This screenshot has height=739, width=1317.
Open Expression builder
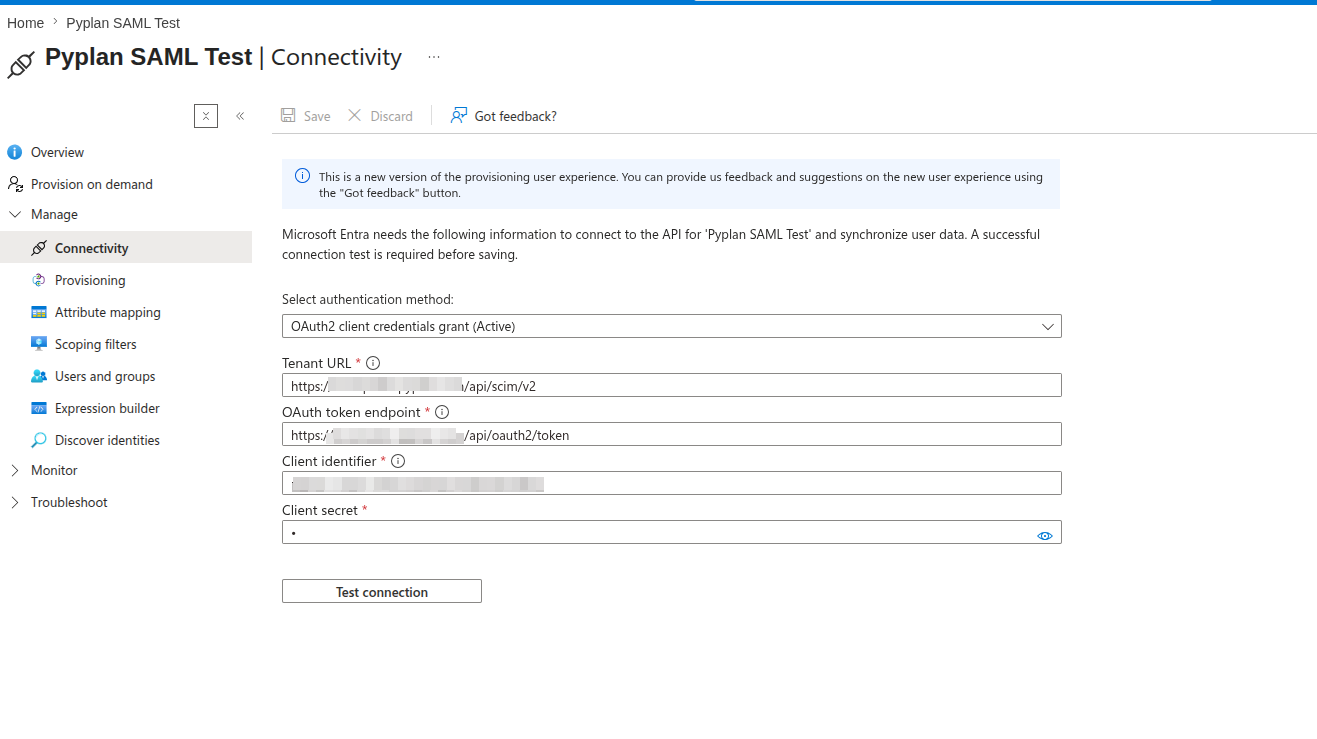pos(107,408)
